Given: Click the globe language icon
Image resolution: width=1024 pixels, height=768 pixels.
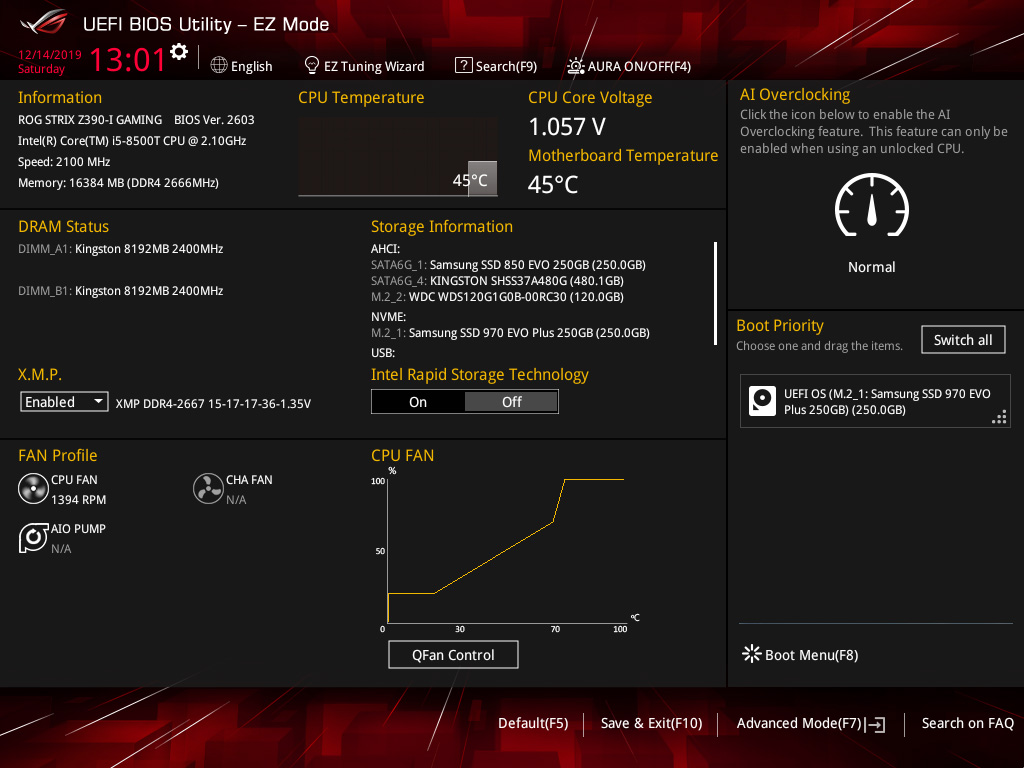Looking at the screenshot, I should [219, 65].
